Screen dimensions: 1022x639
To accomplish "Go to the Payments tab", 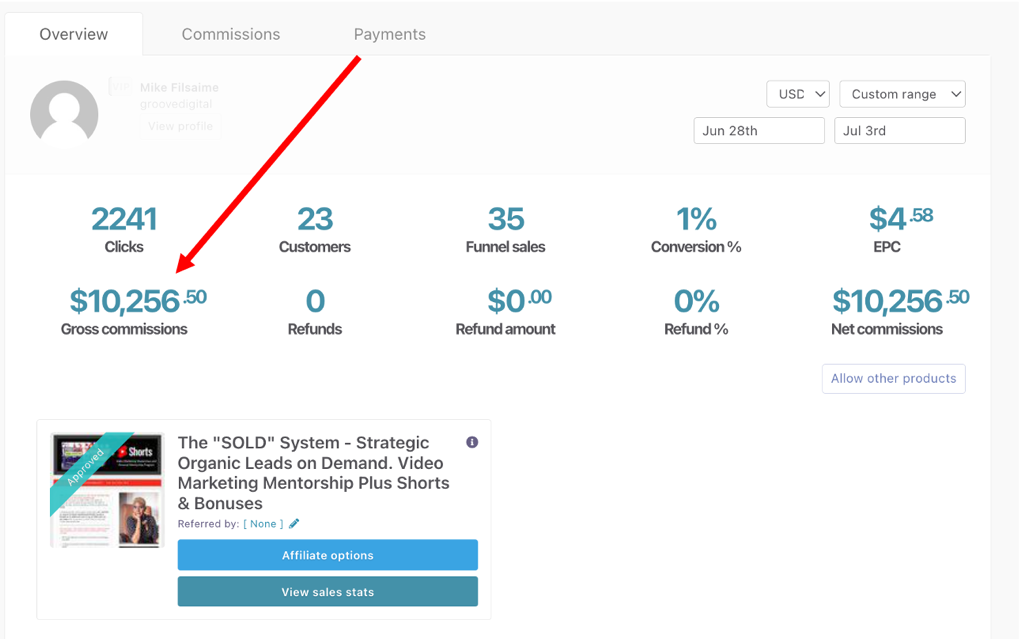I will 389,34.
